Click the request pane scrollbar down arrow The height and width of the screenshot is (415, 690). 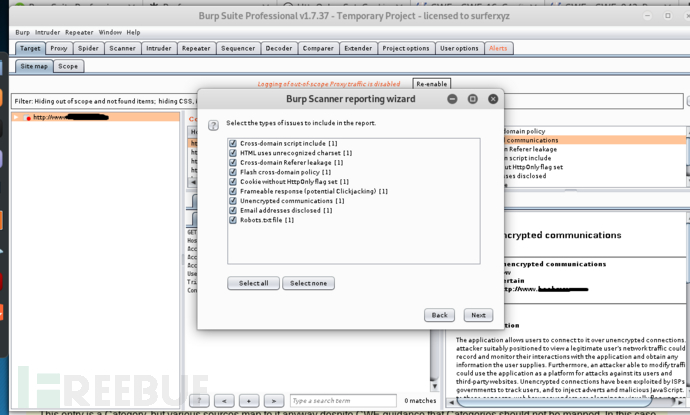435,386
